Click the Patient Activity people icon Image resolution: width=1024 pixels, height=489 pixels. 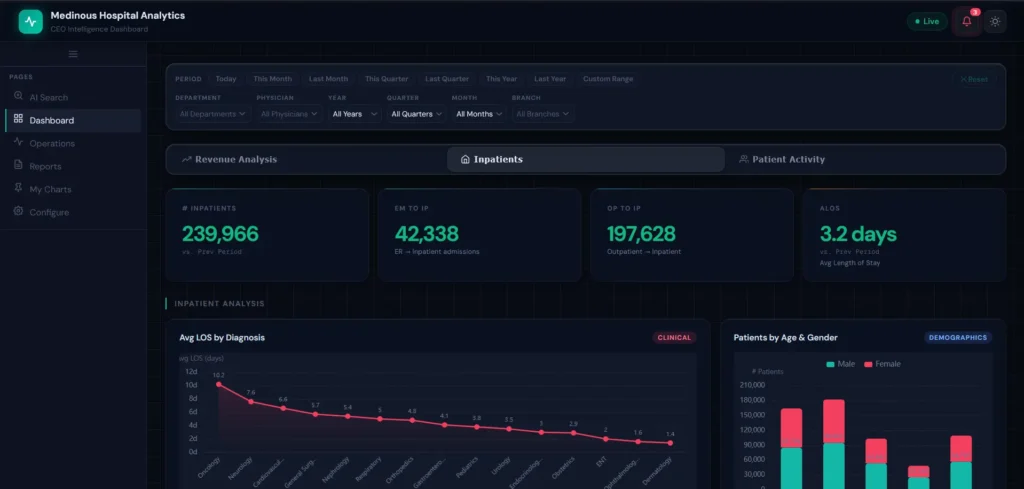point(743,159)
